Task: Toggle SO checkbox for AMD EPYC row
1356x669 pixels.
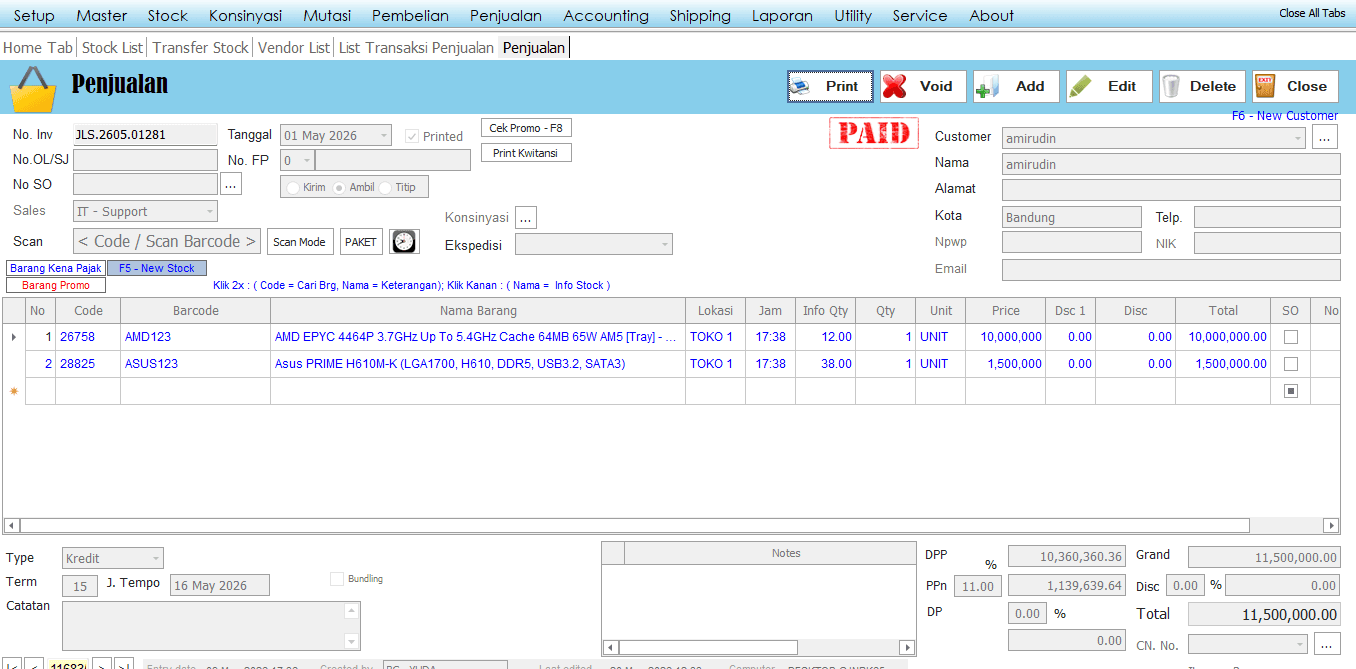Action: (1290, 337)
